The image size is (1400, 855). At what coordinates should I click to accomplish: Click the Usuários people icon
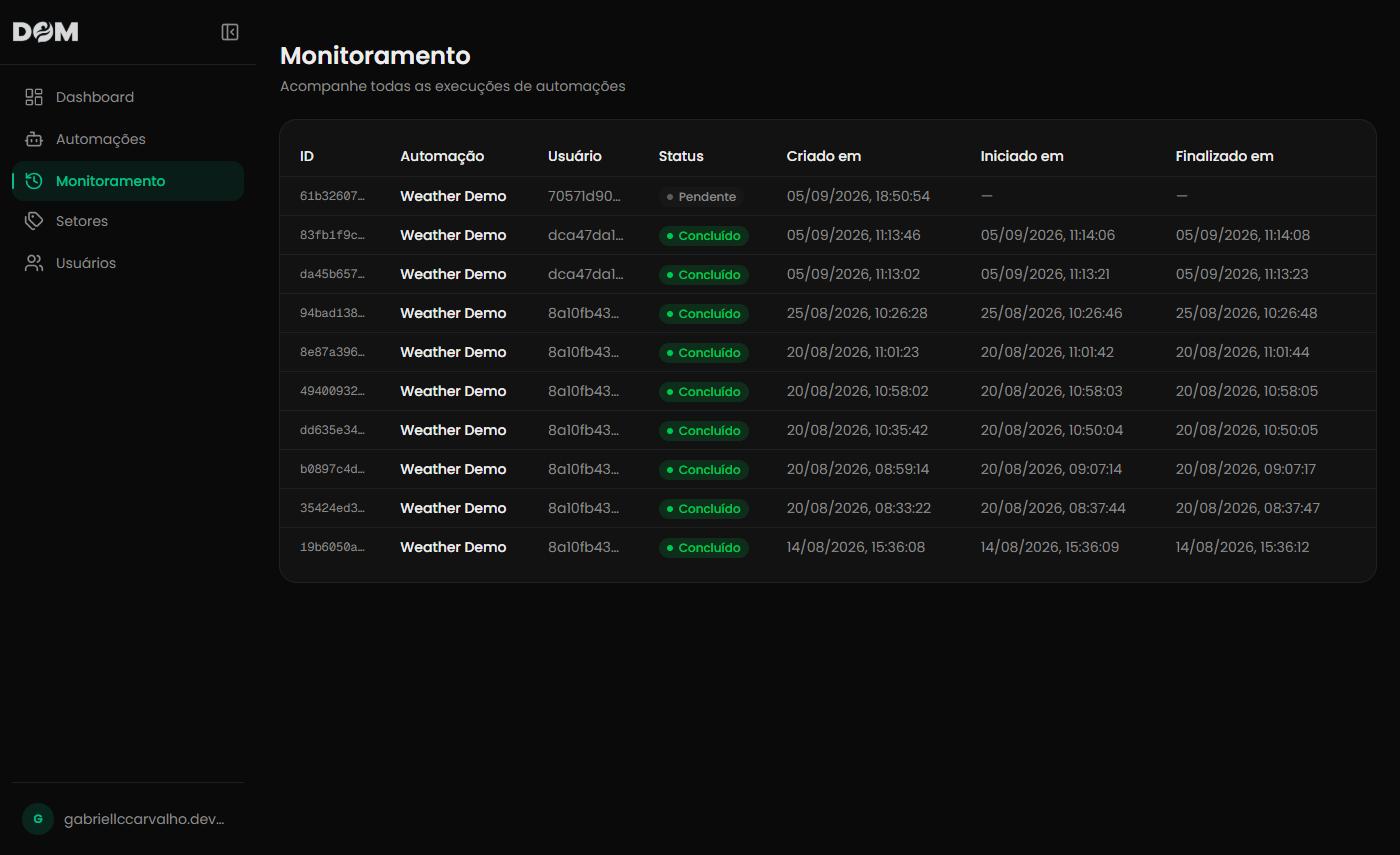[34, 263]
